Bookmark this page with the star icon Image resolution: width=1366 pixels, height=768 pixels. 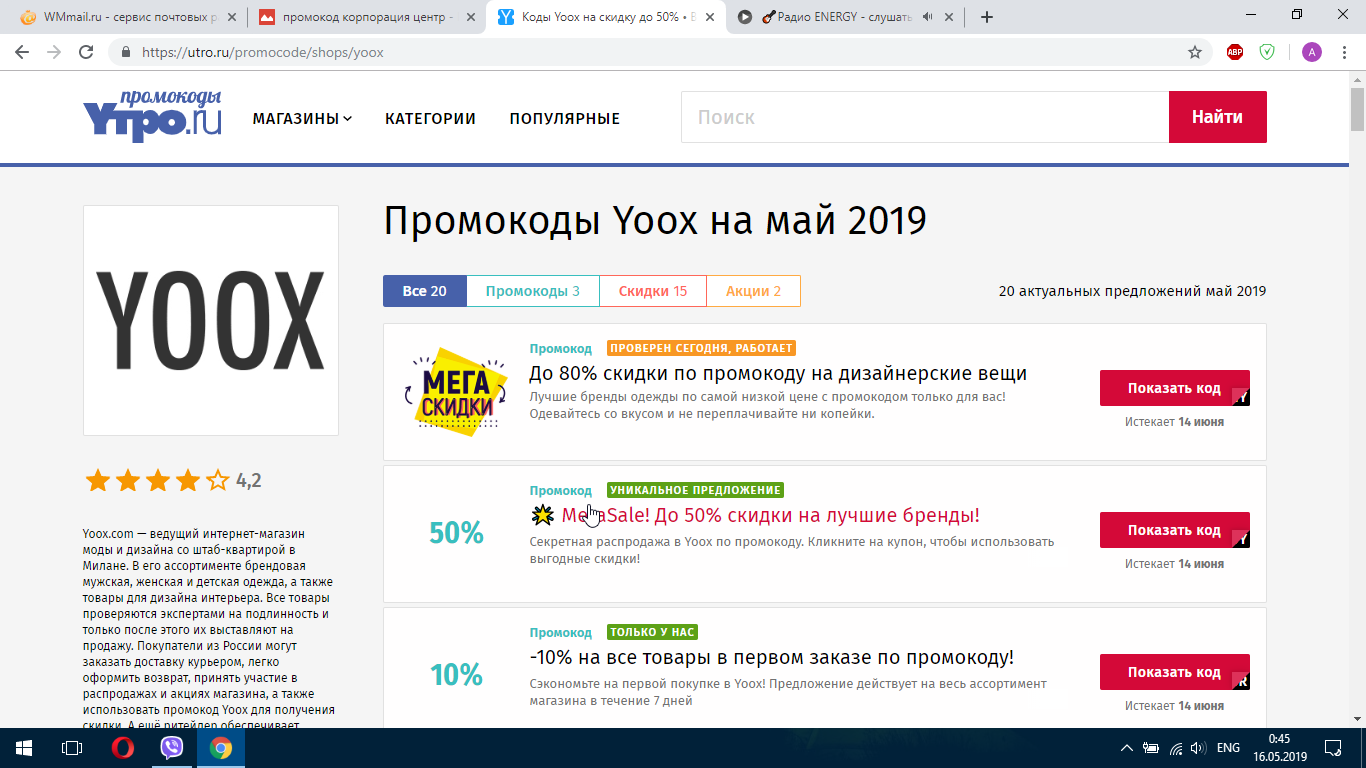[x=1194, y=52]
